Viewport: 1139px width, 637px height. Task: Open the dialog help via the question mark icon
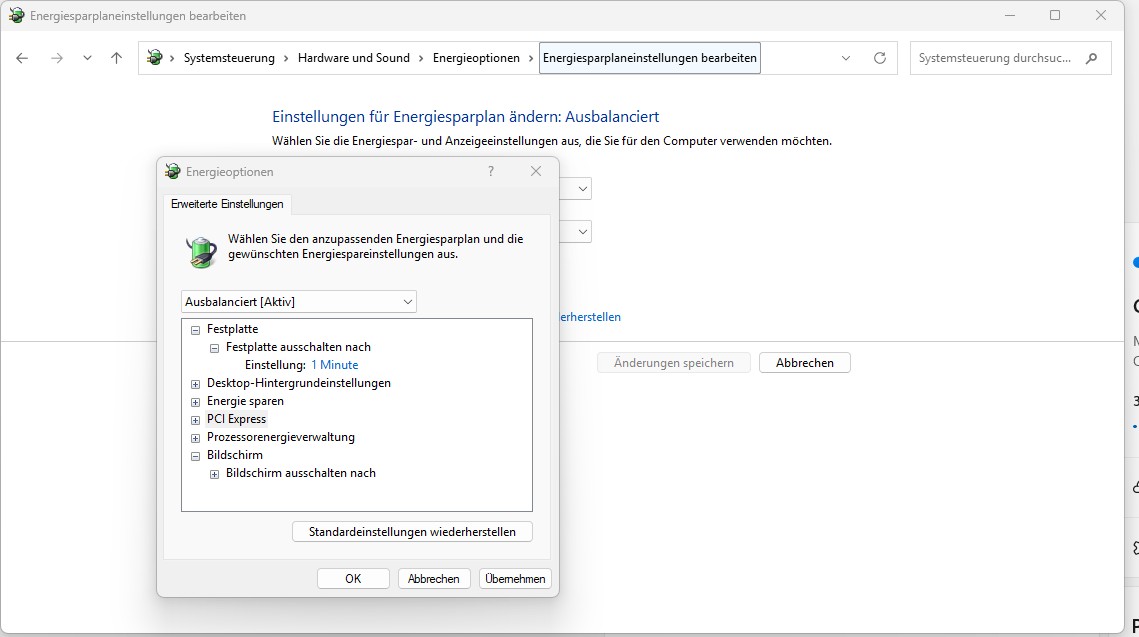(x=490, y=171)
